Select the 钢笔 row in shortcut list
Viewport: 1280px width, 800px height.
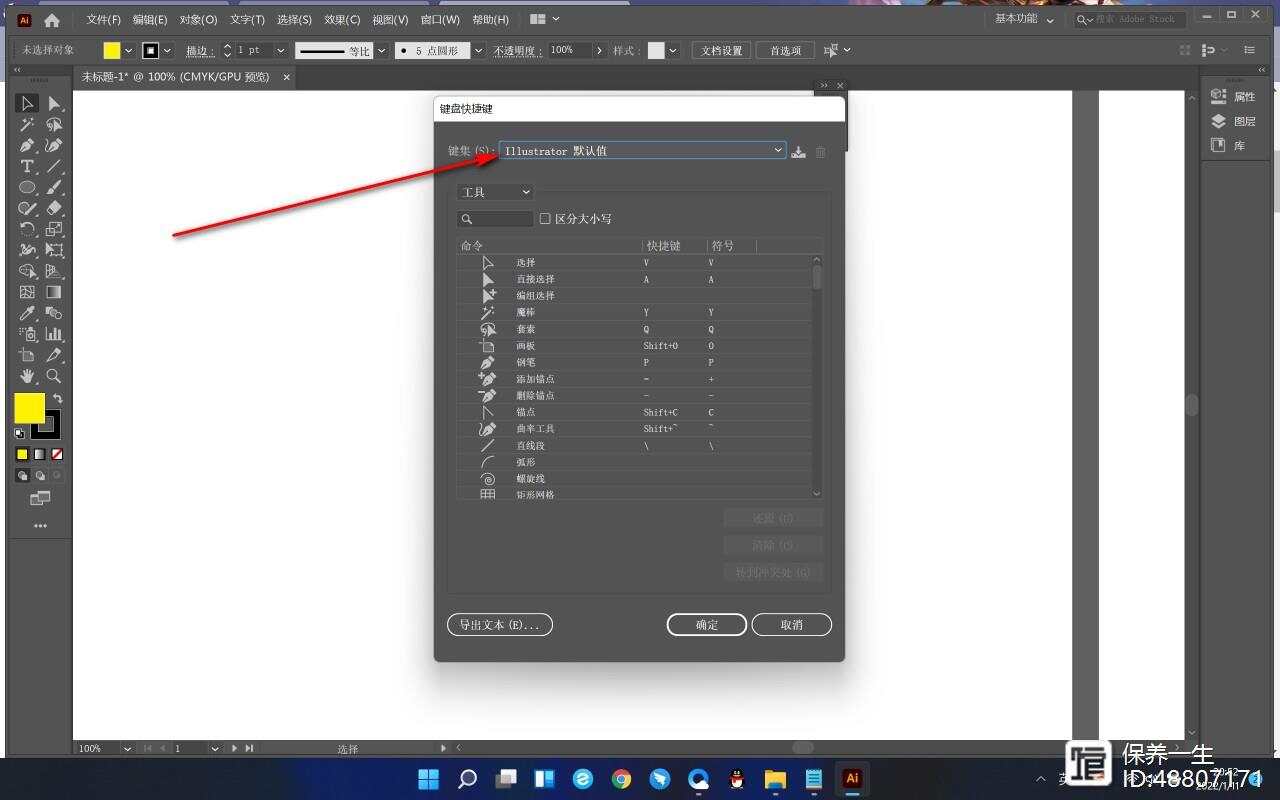[x=634, y=362]
